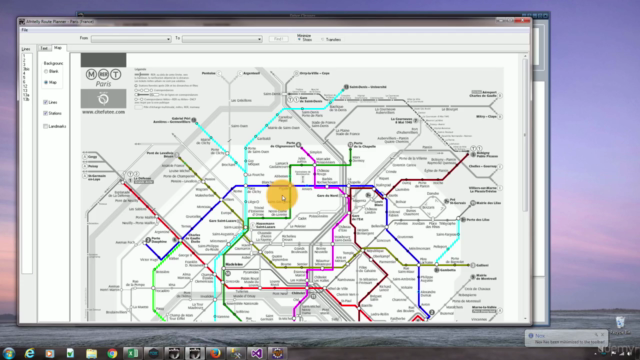The width and height of the screenshot is (640, 360).
Task: Open the Windows Start menu
Action: (x=9, y=353)
